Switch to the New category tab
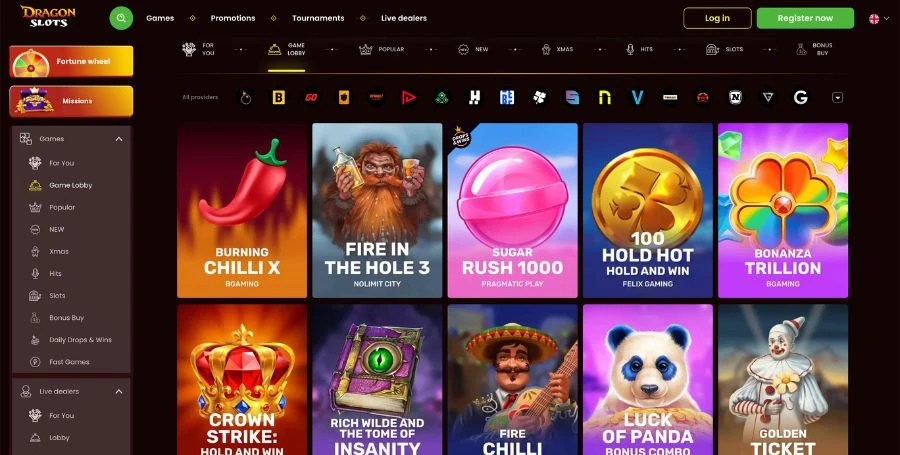Image resolution: width=900 pixels, height=455 pixels. (x=473, y=49)
